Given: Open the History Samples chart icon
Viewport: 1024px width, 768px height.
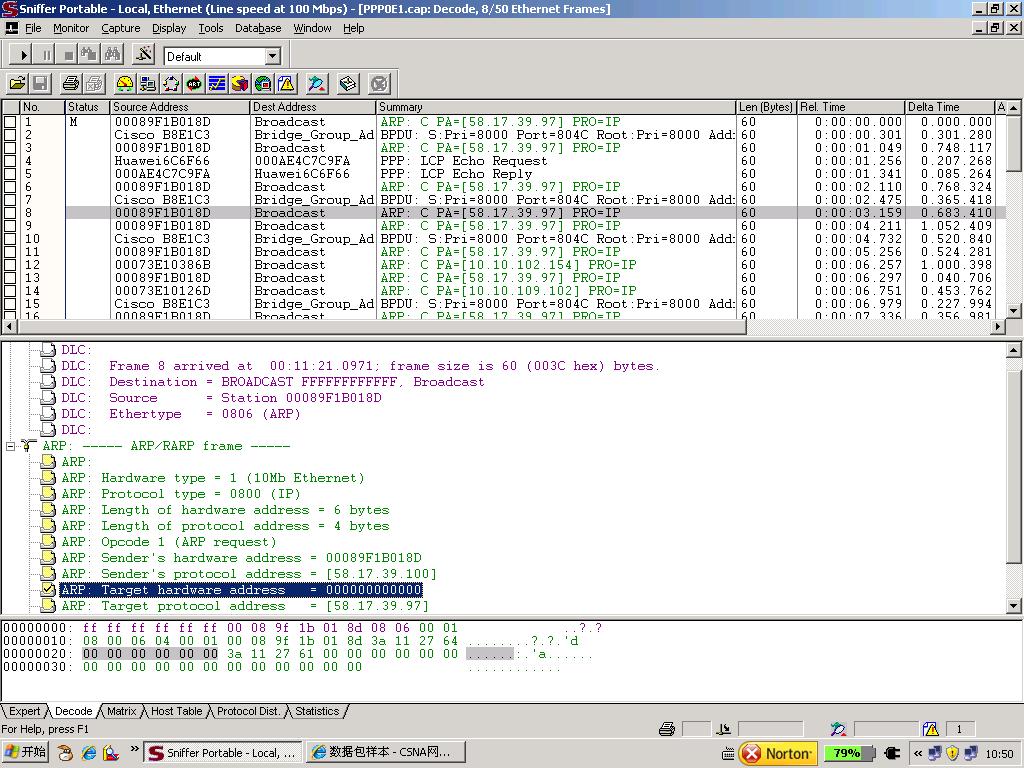Looking at the screenshot, I should (217, 83).
